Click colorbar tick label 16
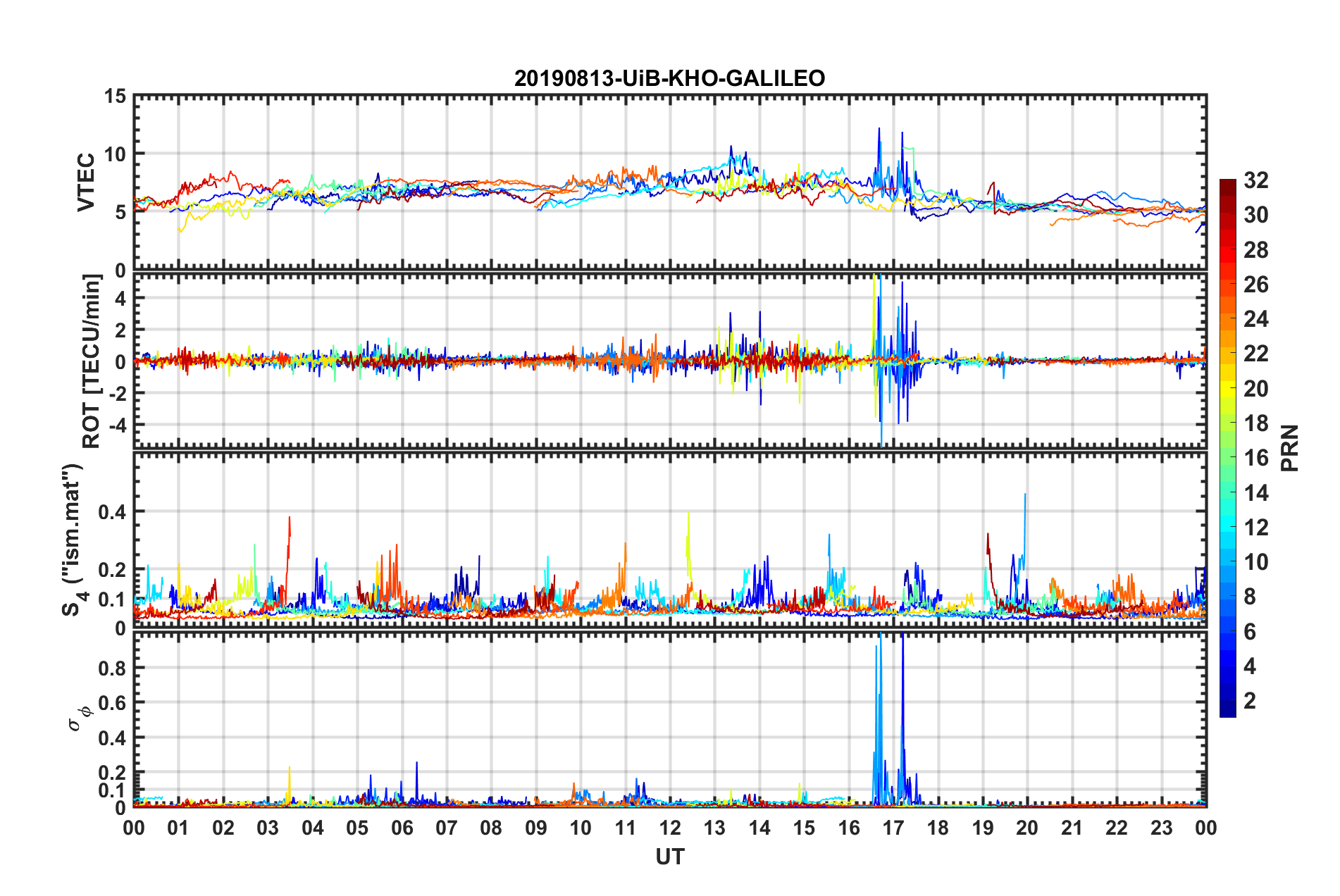Image resolution: width=1340 pixels, height=896 pixels. tap(1256, 458)
